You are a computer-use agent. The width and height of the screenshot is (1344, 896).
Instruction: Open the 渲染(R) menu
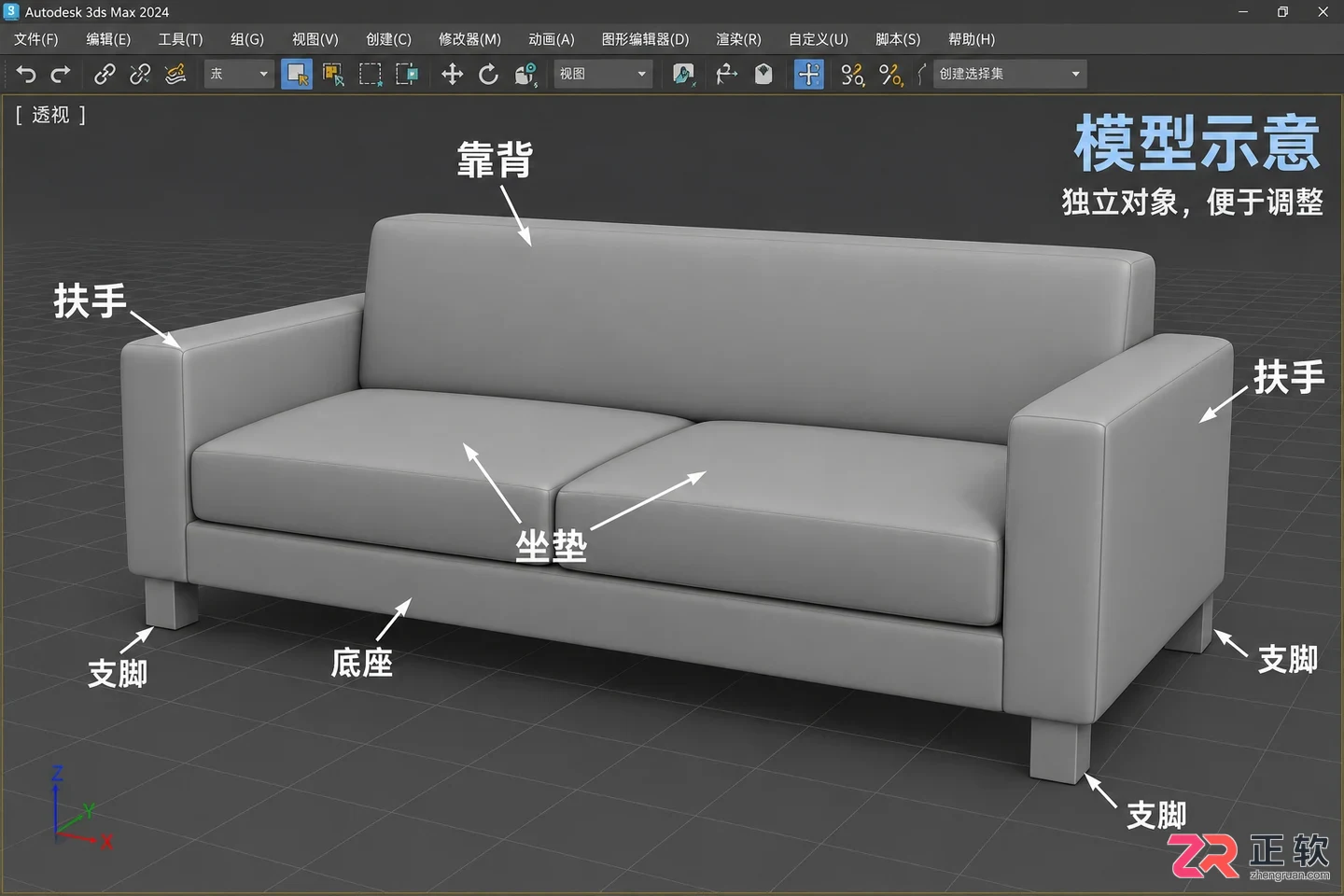pyautogui.click(x=738, y=39)
